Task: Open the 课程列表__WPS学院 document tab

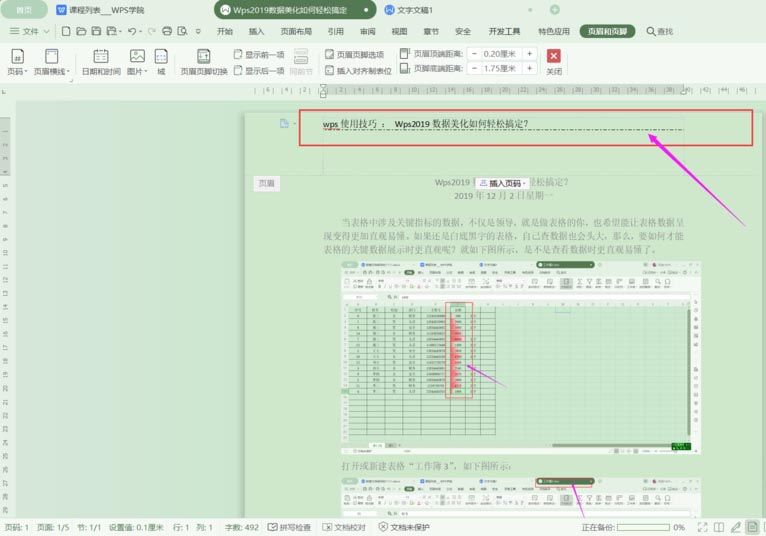Action: point(100,10)
